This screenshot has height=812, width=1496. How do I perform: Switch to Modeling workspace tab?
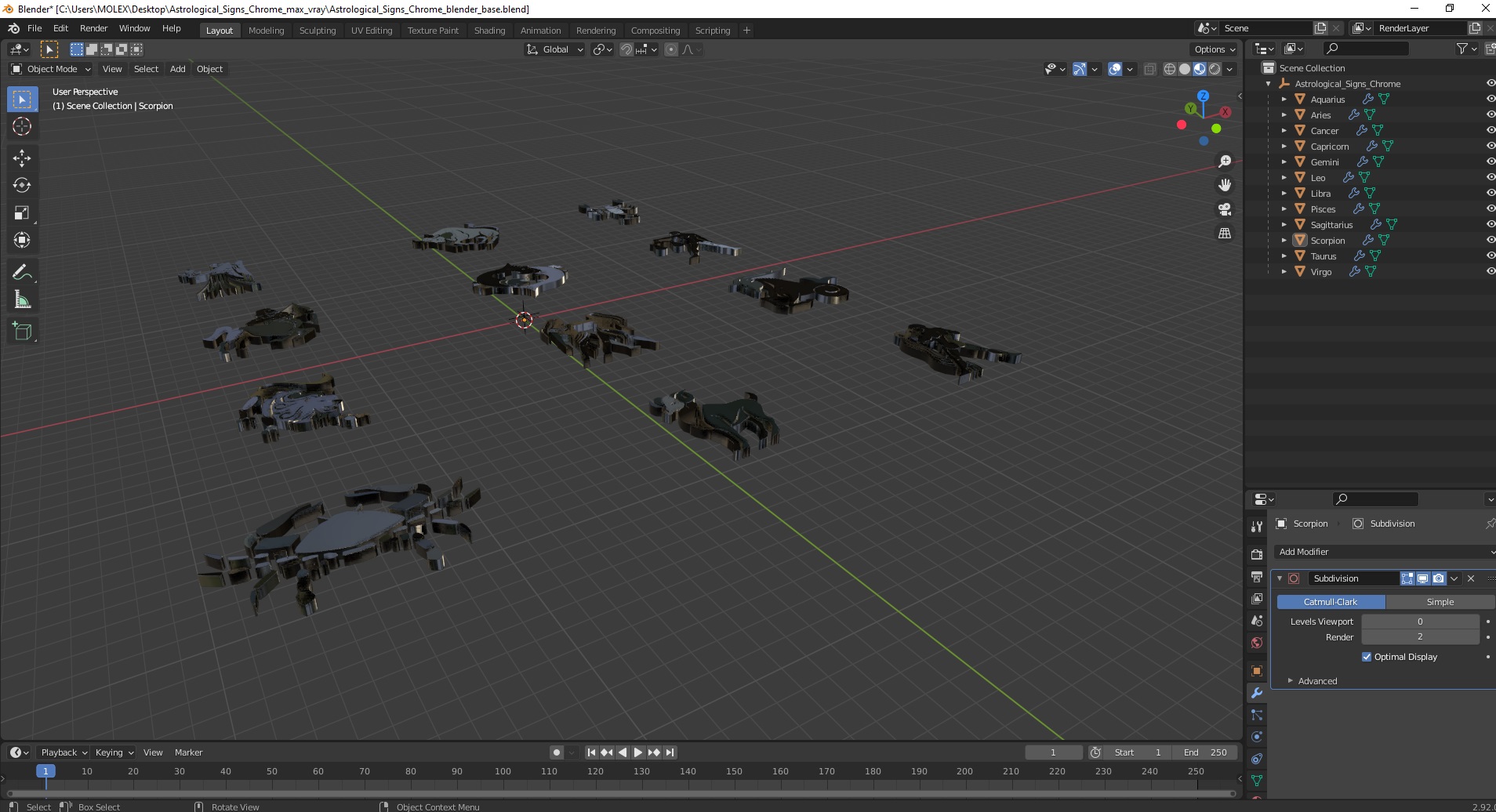tap(267, 31)
